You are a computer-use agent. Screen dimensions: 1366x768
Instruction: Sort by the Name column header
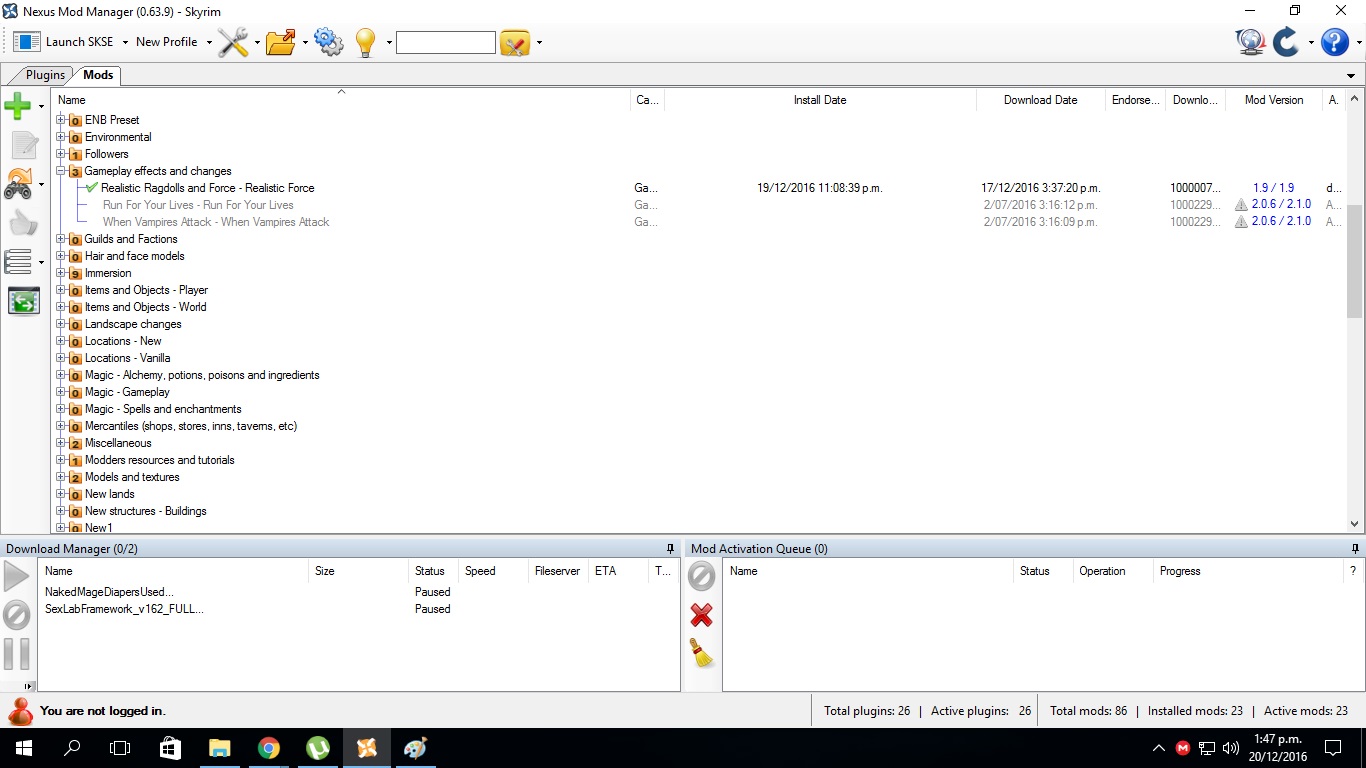coord(341,100)
